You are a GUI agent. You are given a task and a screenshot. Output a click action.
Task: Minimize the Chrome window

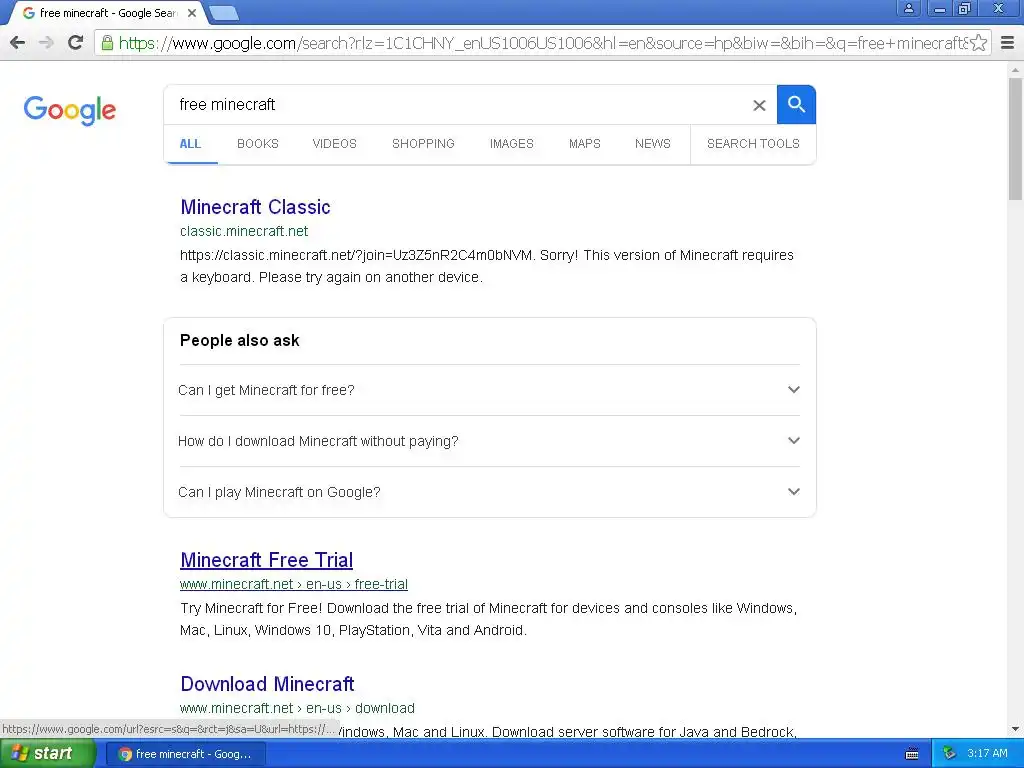click(x=939, y=8)
